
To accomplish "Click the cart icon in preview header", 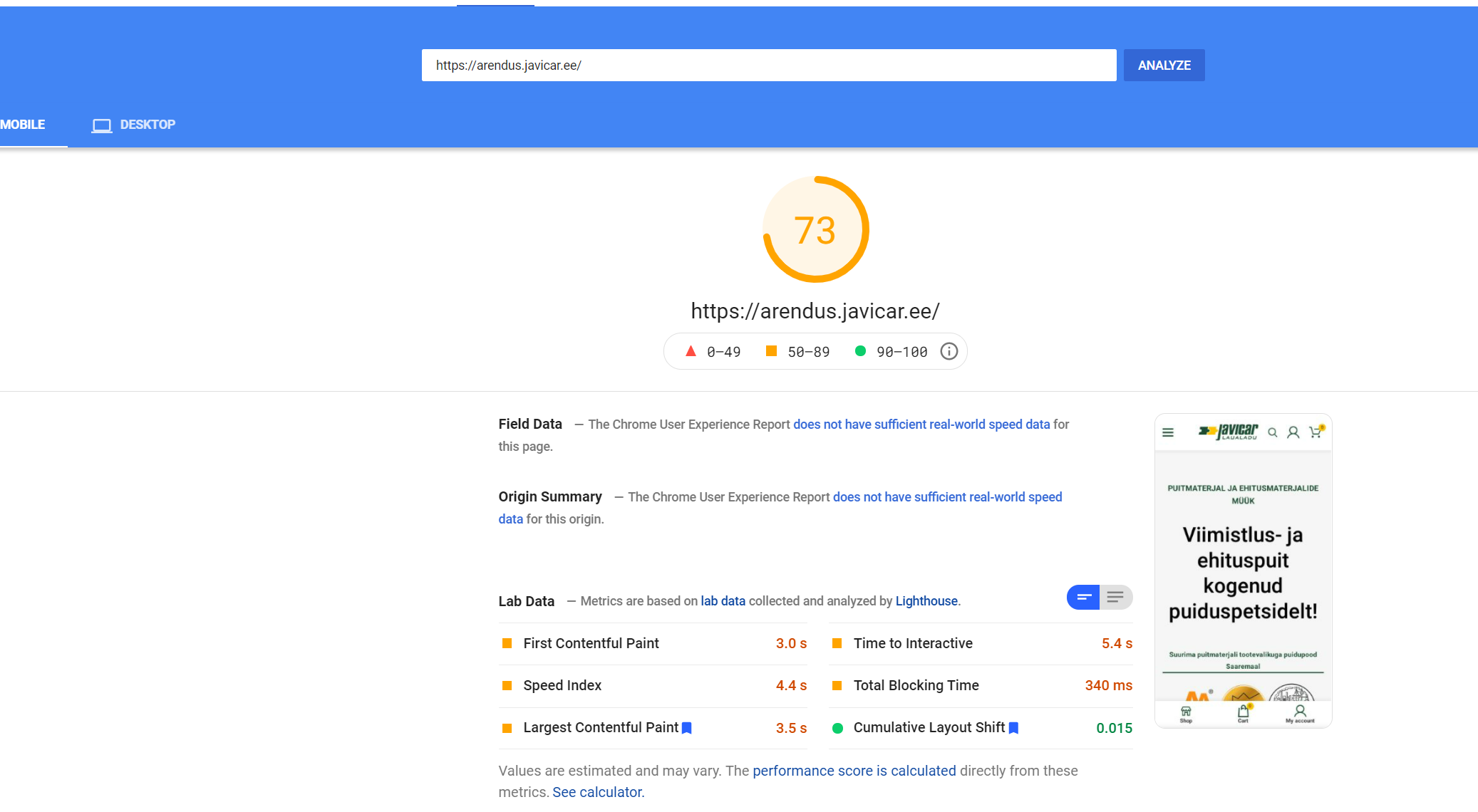I will (1316, 432).
